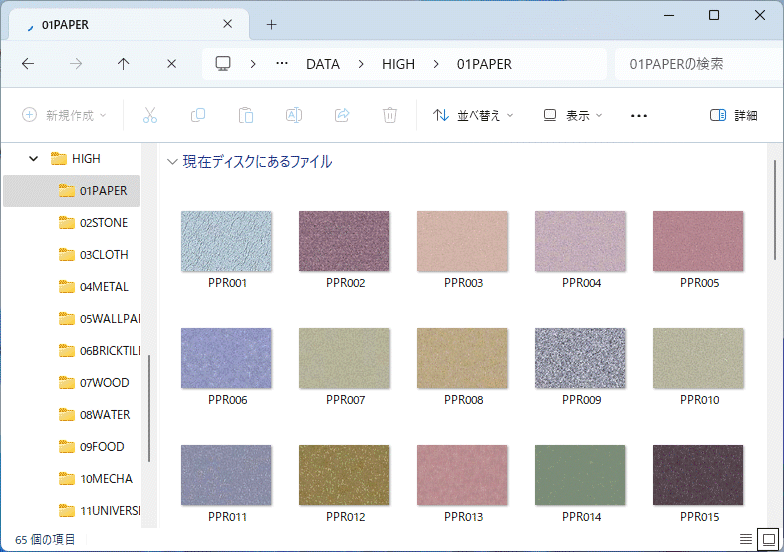The image size is (784, 552).
Task: Open the breadcrumb ellipsis for hidden path
Action: (x=282, y=64)
